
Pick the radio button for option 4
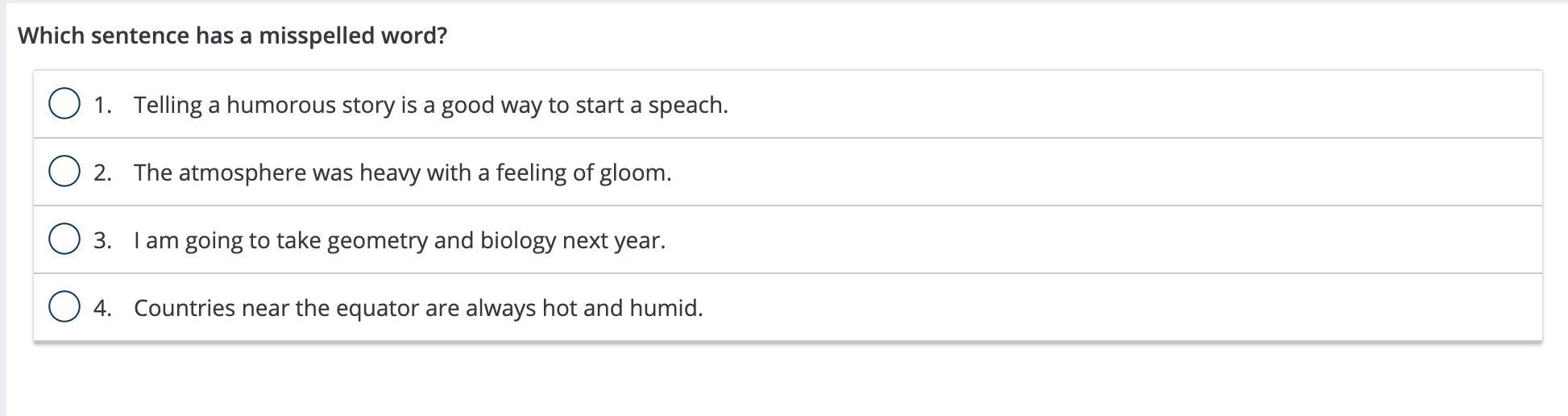pyautogui.click(x=64, y=307)
